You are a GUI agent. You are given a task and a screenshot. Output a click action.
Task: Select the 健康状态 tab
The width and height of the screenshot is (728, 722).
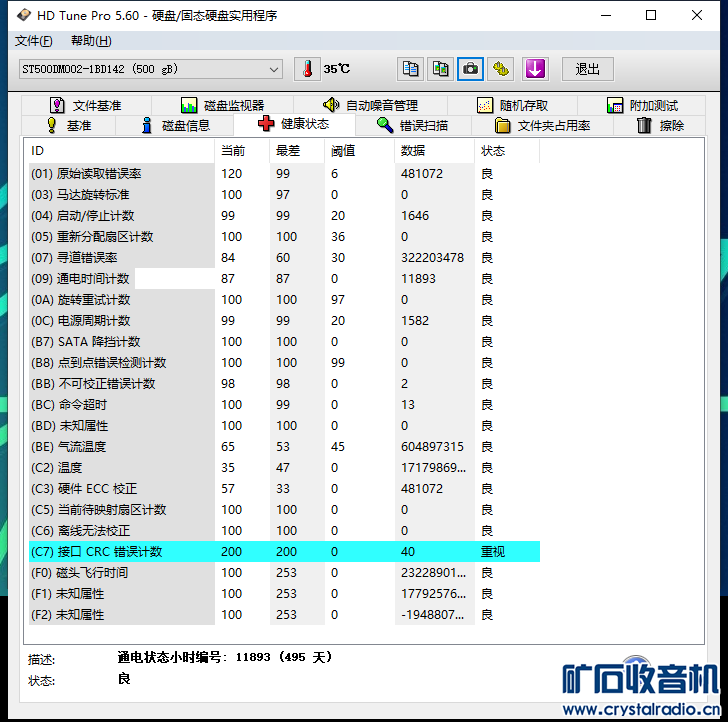pyautogui.click(x=294, y=124)
